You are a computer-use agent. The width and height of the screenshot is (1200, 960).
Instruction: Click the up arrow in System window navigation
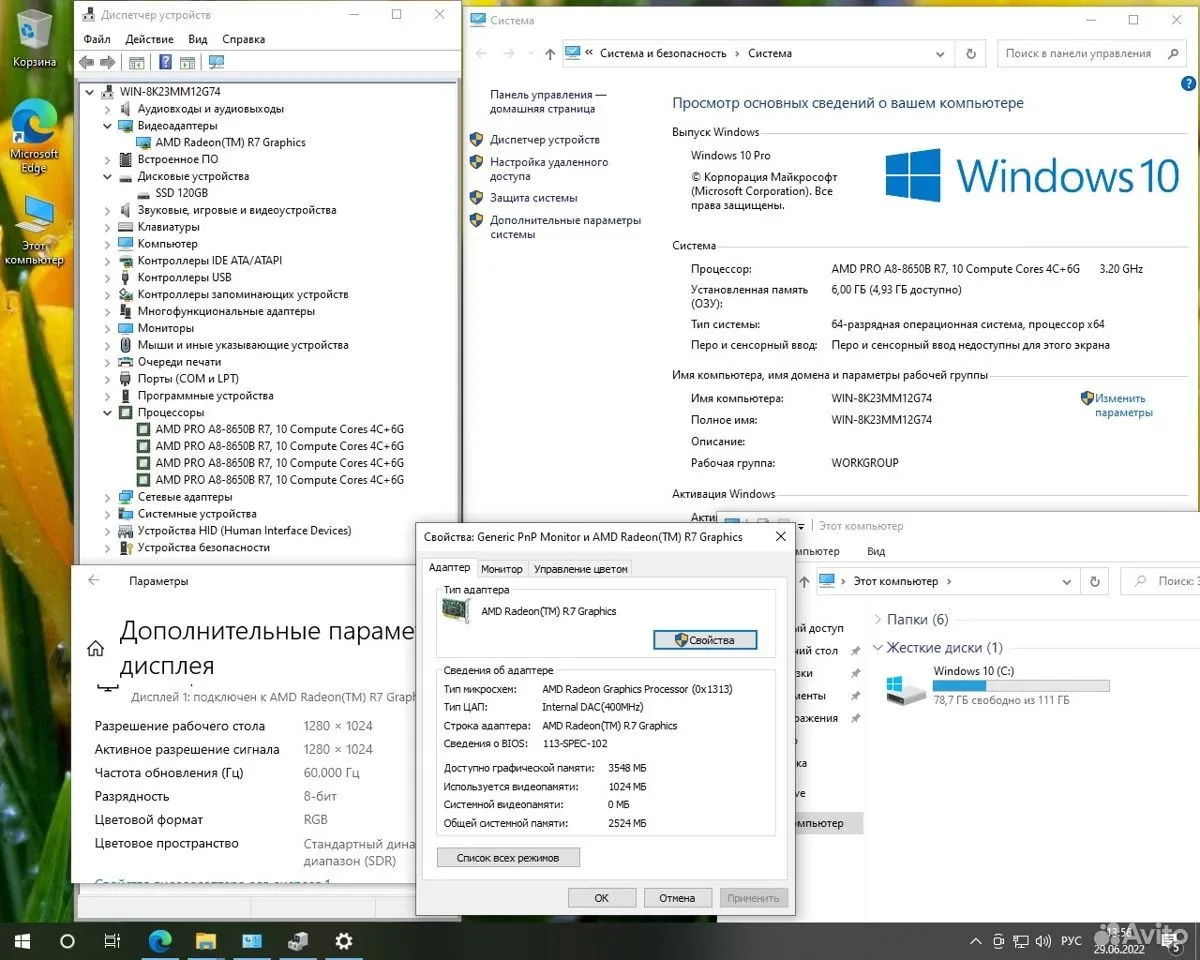click(x=549, y=54)
